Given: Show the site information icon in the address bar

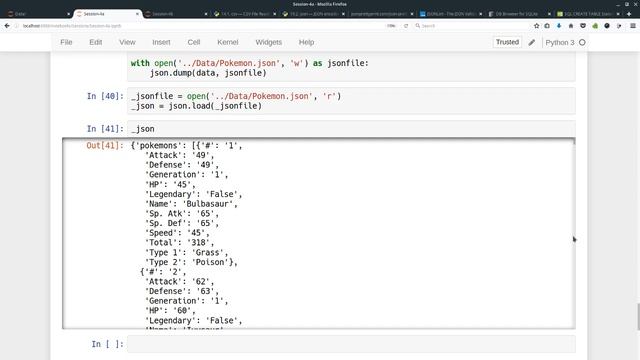Looking at the screenshot, I should pyautogui.click(x=17, y=26).
